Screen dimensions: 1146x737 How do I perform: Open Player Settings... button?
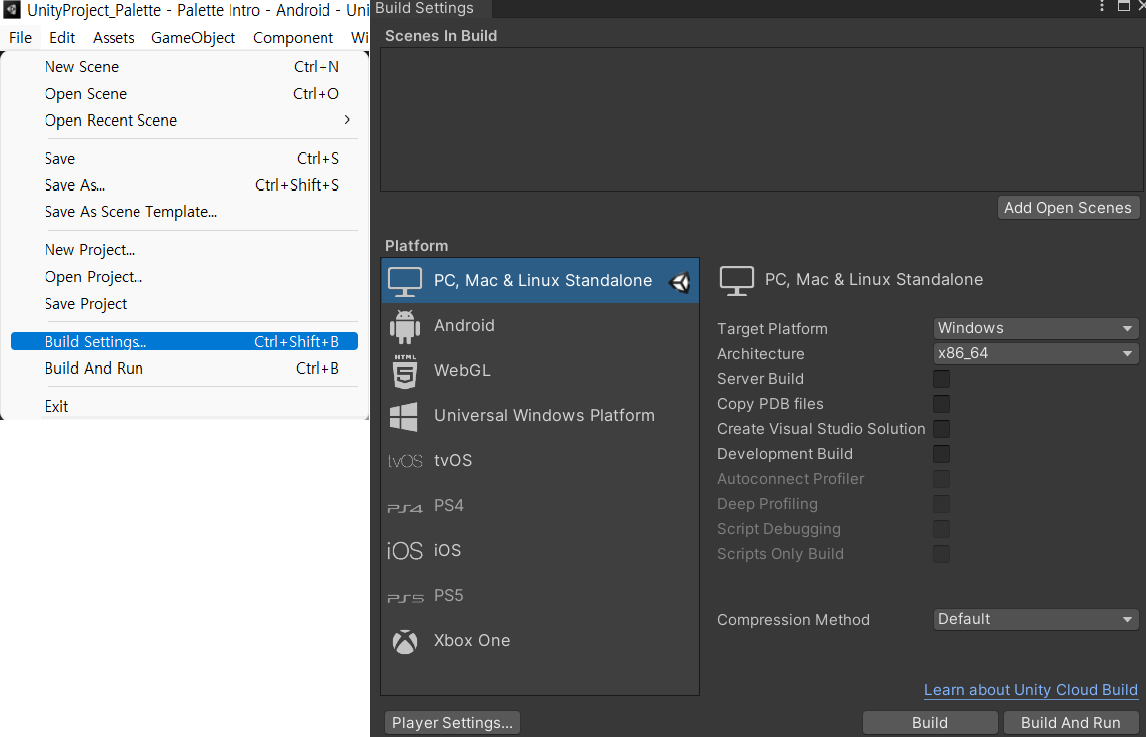point(452,722)
